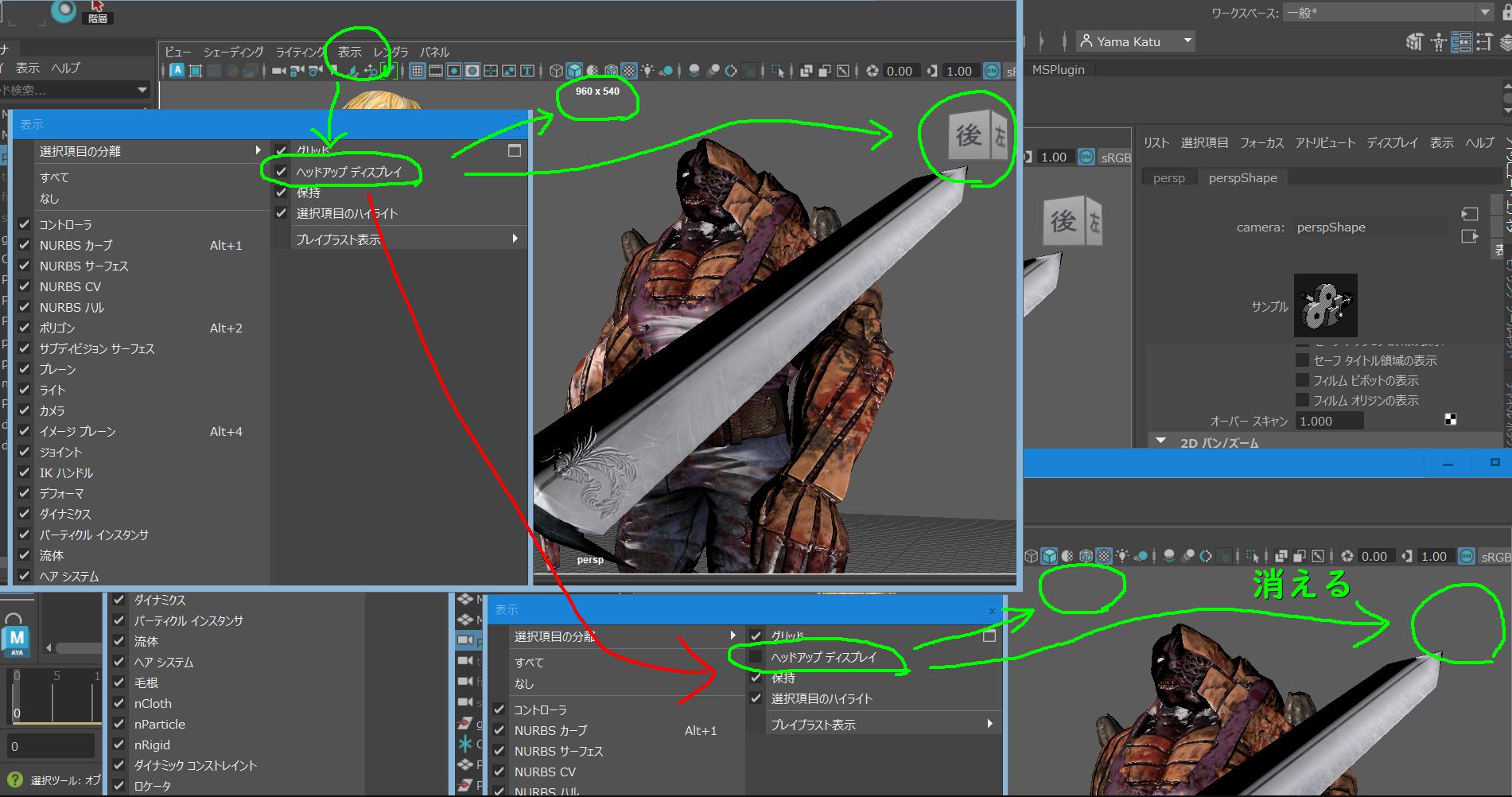Image resolution: width=1512 pixels, height=797 pixels.
Task: Open sRGB view transform dropdown in middle-right viewport
Action: (x=1116, y=157)
